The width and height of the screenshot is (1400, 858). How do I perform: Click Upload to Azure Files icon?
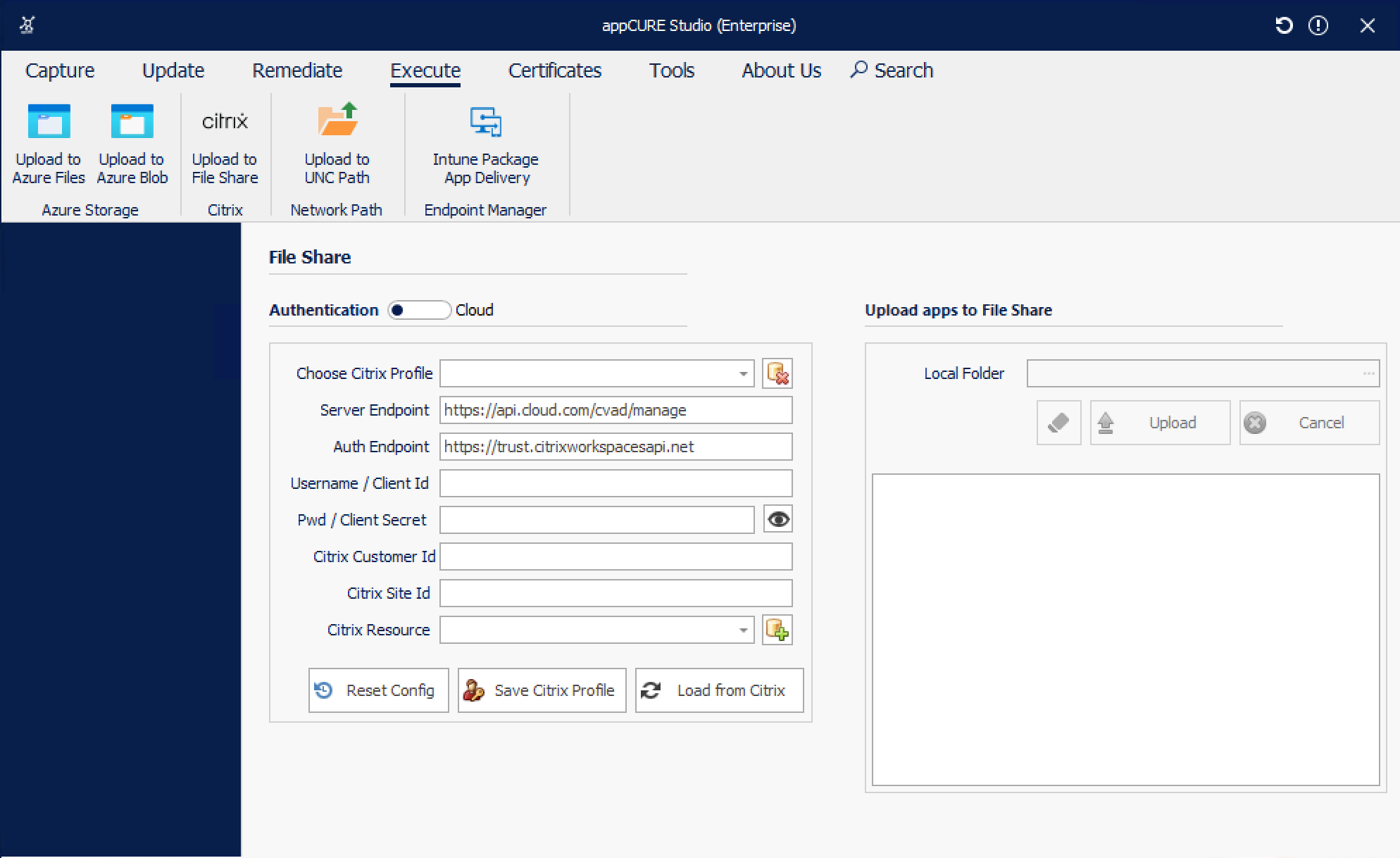(x=49, y=123)
